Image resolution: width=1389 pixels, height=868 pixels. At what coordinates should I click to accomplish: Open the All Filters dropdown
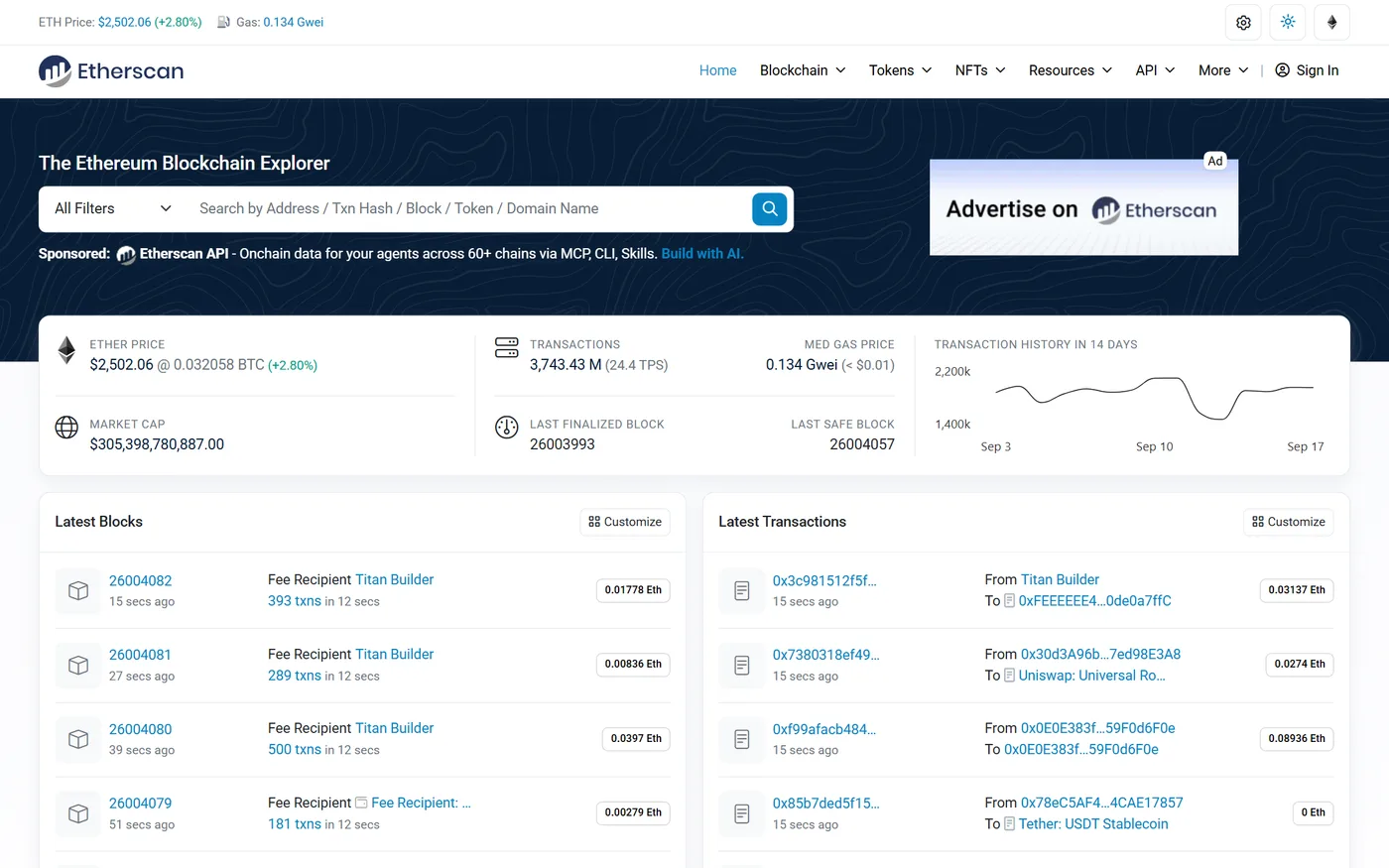[x=113, y=208]
